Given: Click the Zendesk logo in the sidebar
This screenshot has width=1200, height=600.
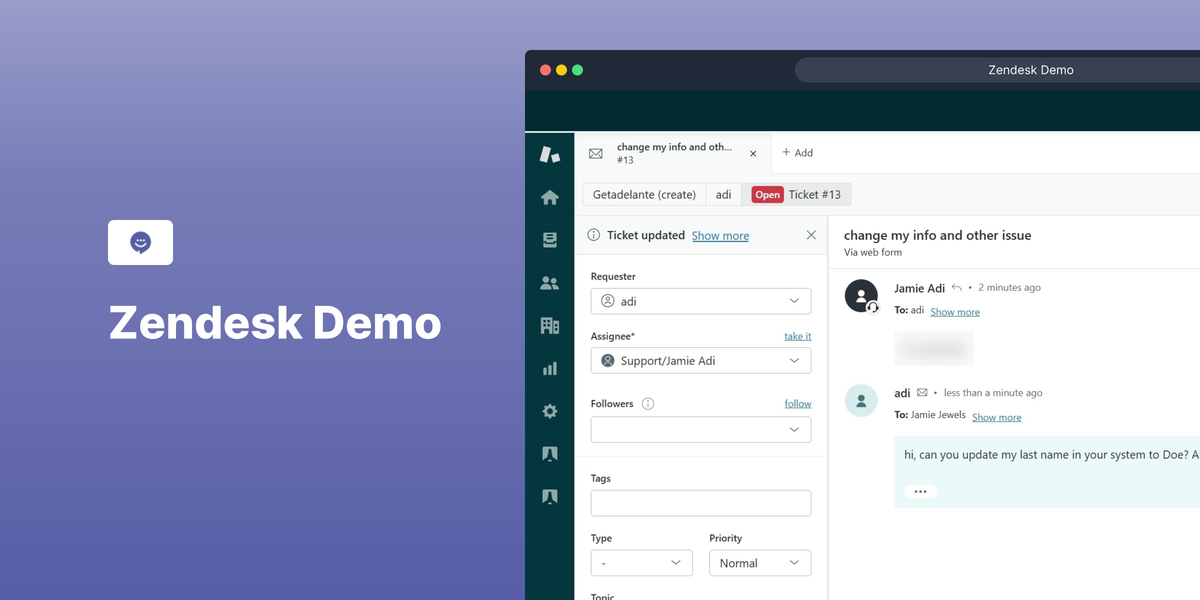Looking at the screenshot, I should tap(549, 154).
